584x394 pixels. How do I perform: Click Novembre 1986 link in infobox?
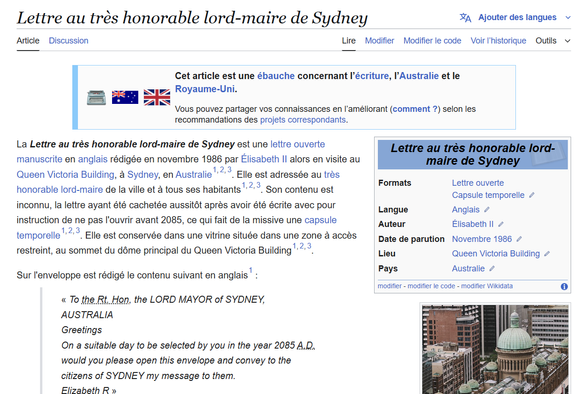(x=482, y=239)
